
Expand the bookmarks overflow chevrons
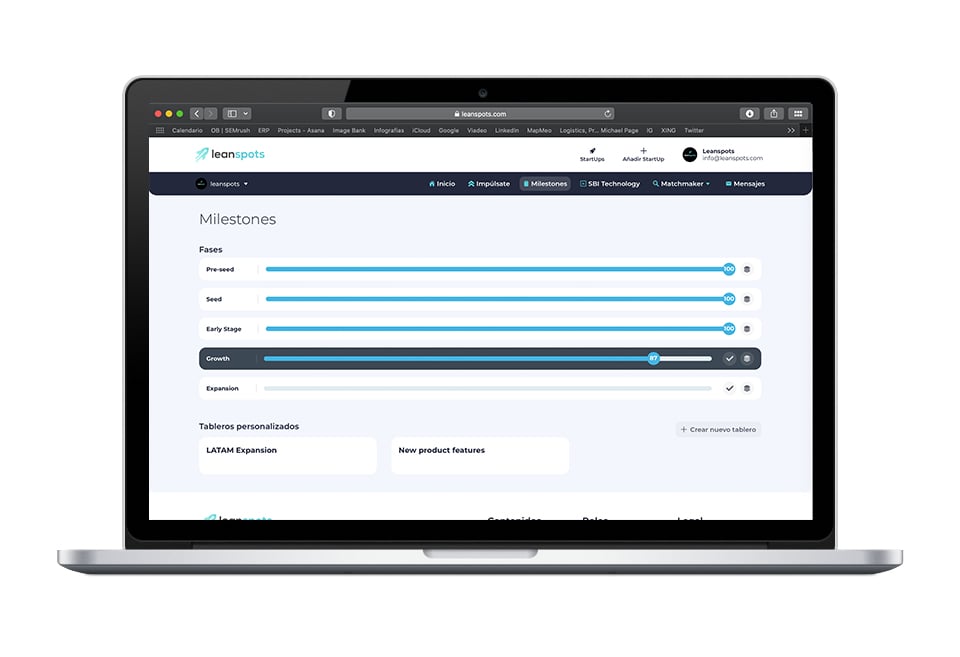point(791,130)
